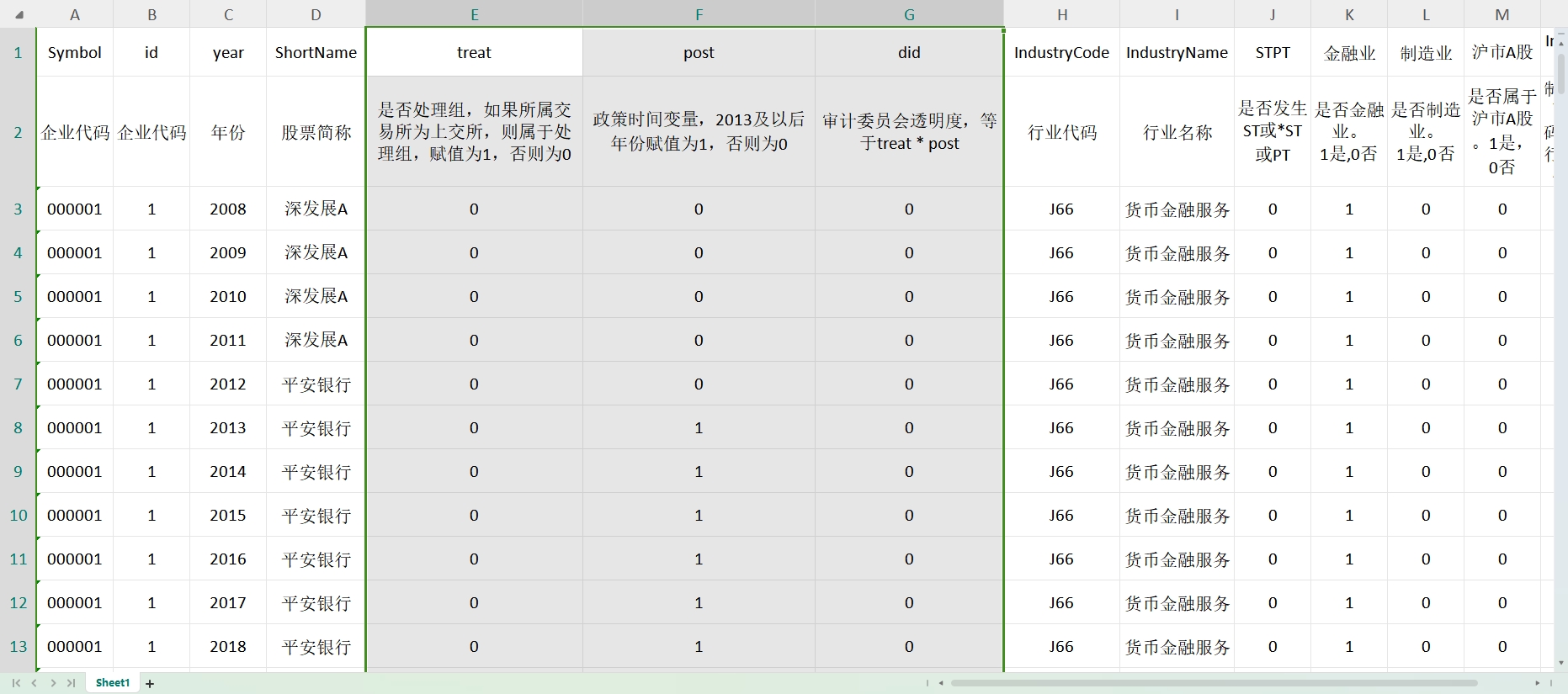Image resolution: width=1568 pixels, height=694 pixels.
Task: Click the "政策时间变量" description cell under post
Action: (x=699, y=131)
